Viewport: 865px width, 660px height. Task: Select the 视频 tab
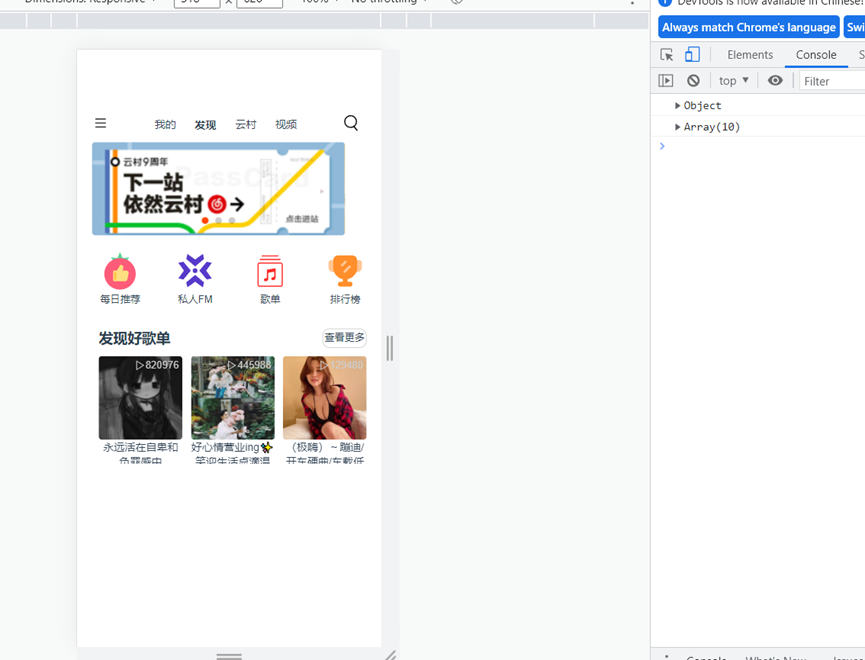[286, 124]
